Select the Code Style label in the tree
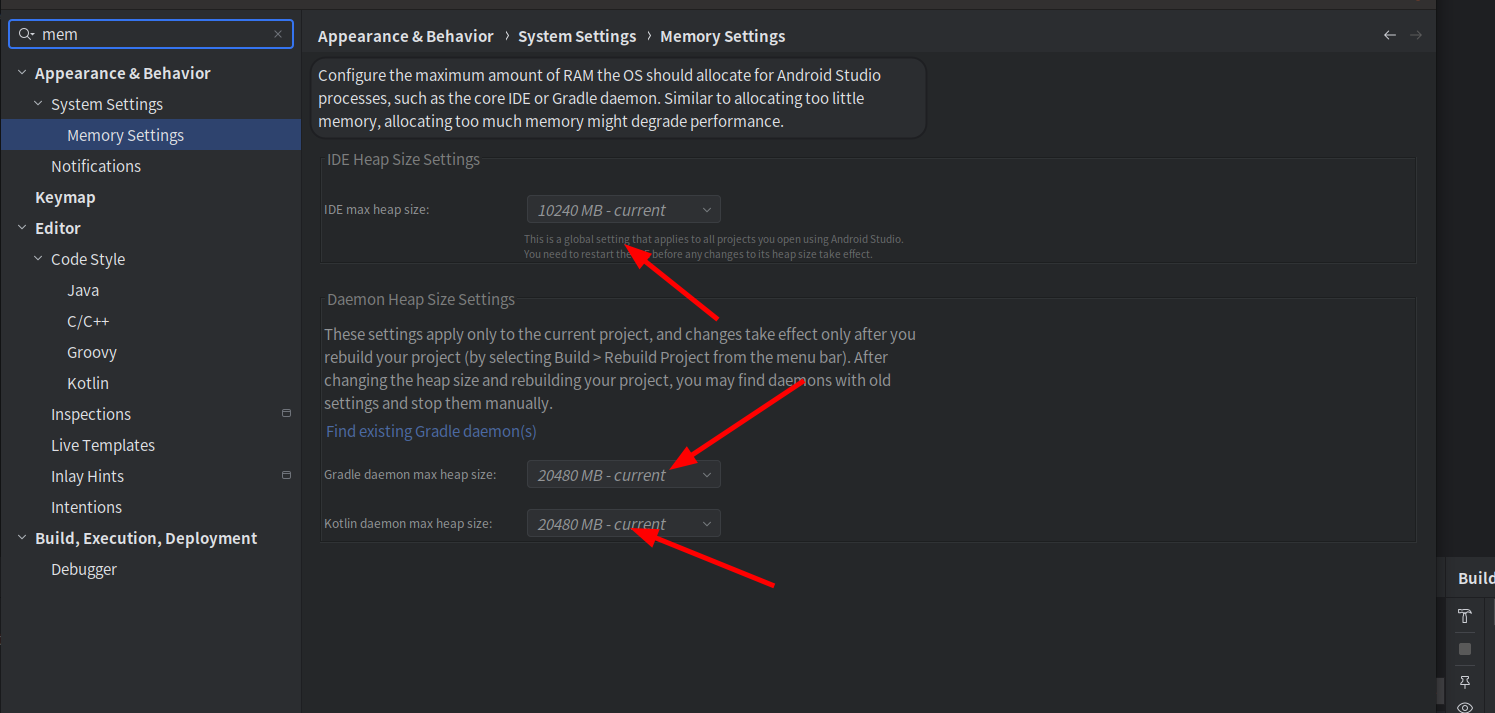The image size is (1495, 713). coord(88,259)
